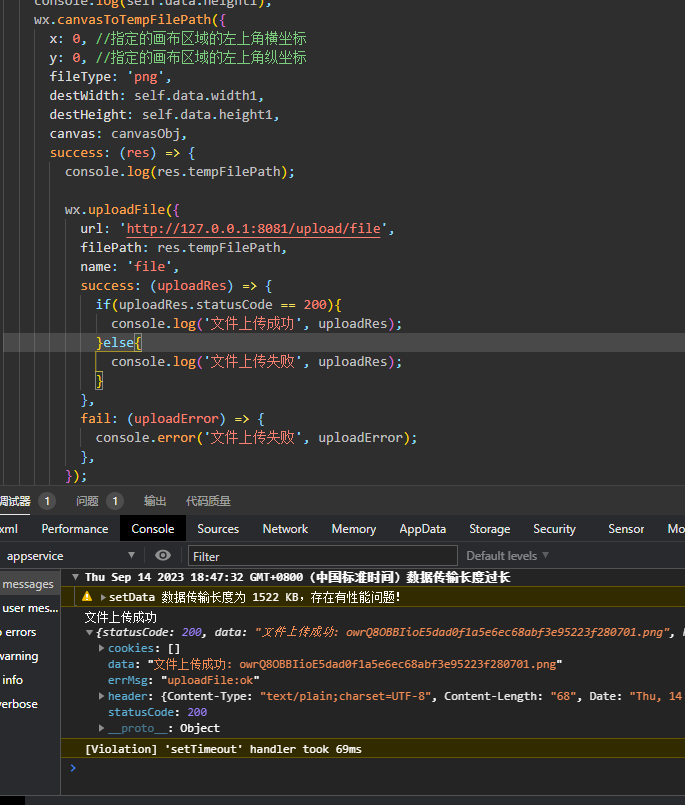Viewport: 685px width, 805px height.
Task: Select the user messages sidebar filter
Action: click(30, 608)
